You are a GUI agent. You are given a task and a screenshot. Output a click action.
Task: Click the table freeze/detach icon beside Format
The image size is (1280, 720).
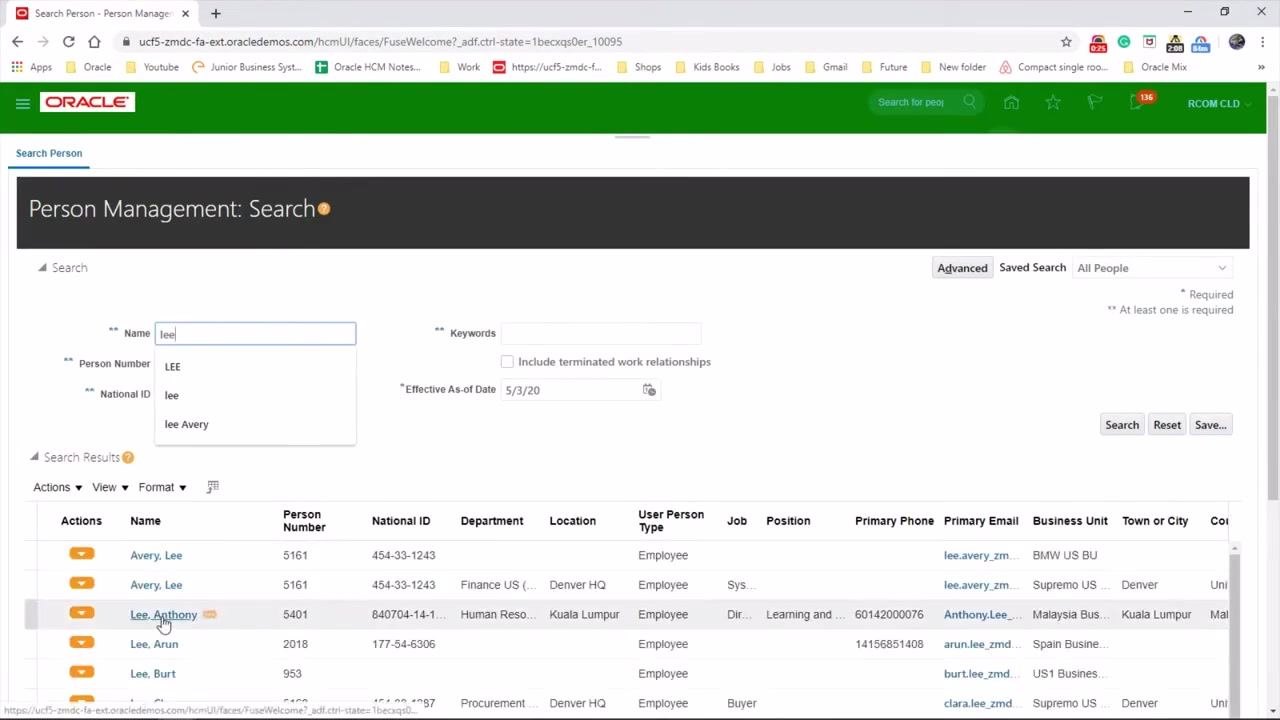point(212,487)
